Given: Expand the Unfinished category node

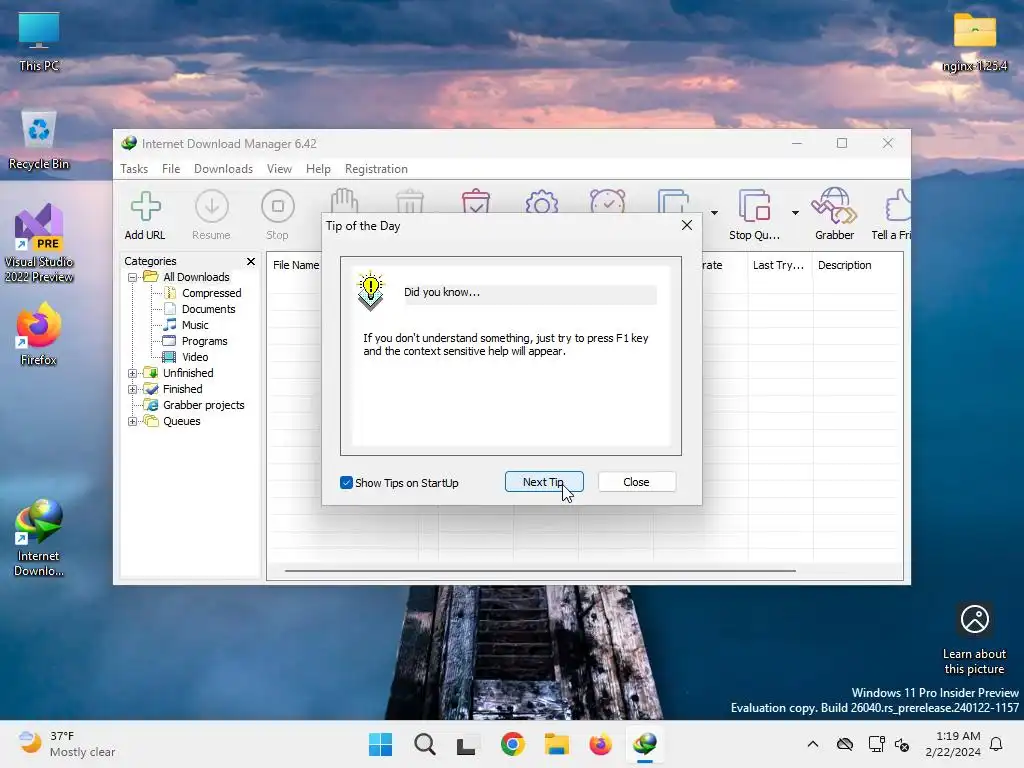Looking at the screenshot, I should [x=133, y=374].
